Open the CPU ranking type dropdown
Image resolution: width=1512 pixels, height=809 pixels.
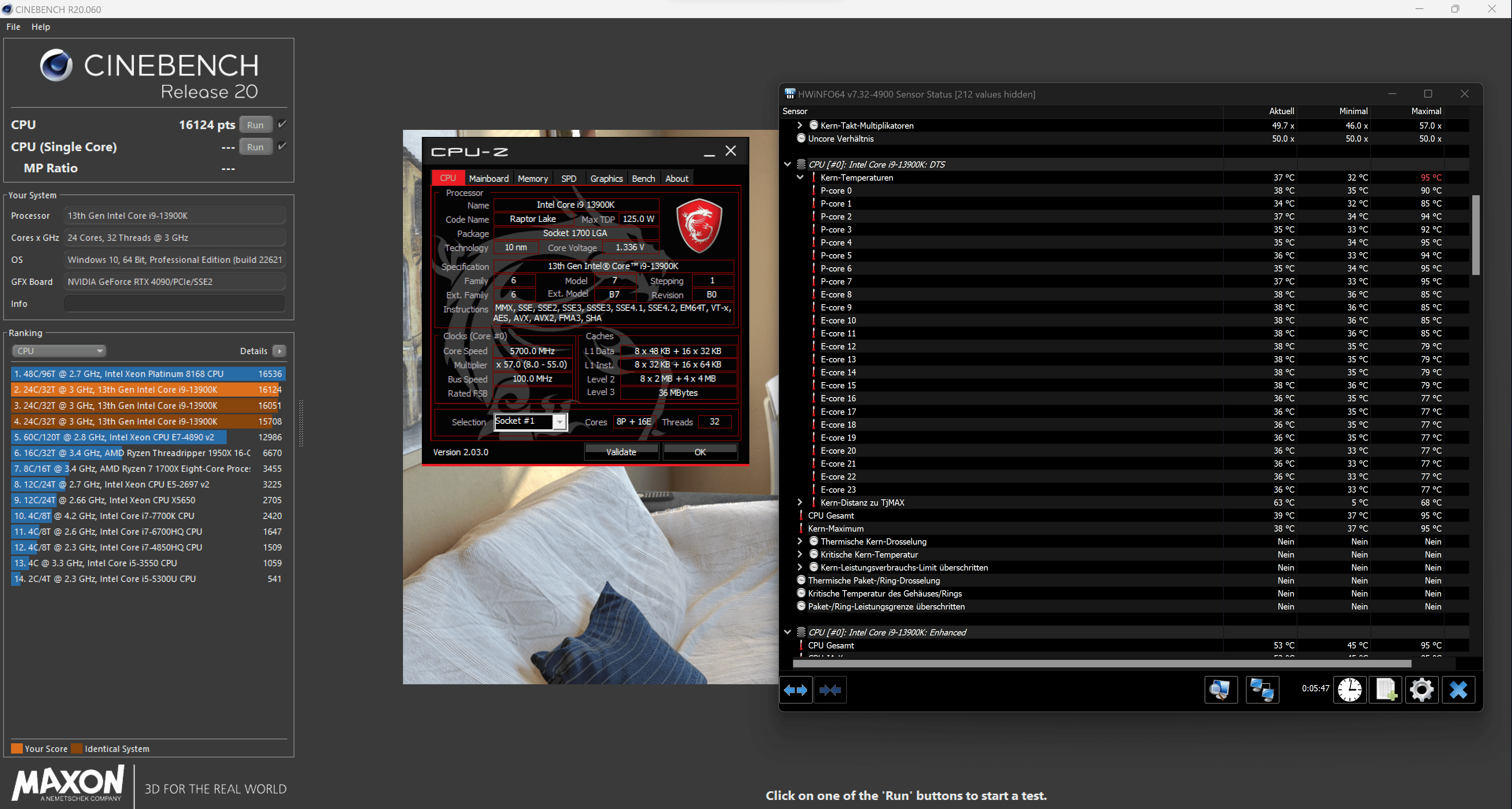click(x=59, y=351)
